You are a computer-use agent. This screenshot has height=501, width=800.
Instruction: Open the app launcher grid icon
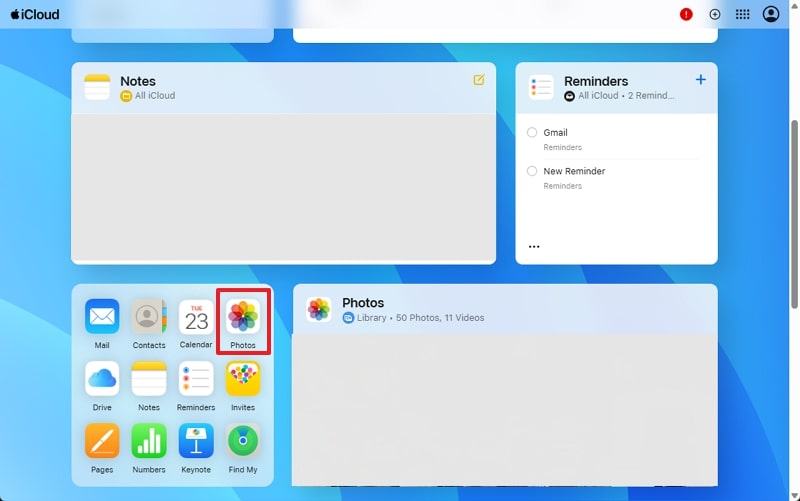pyautogui.click(x=742, y=14)
